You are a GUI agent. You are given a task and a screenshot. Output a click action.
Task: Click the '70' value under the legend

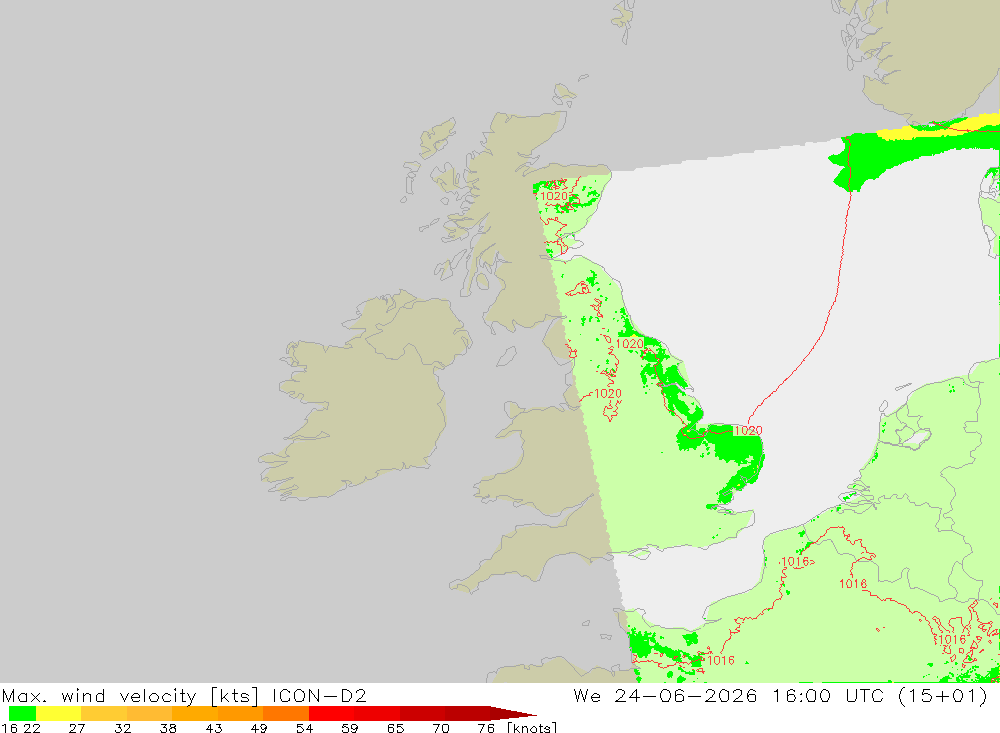(441, 728)
